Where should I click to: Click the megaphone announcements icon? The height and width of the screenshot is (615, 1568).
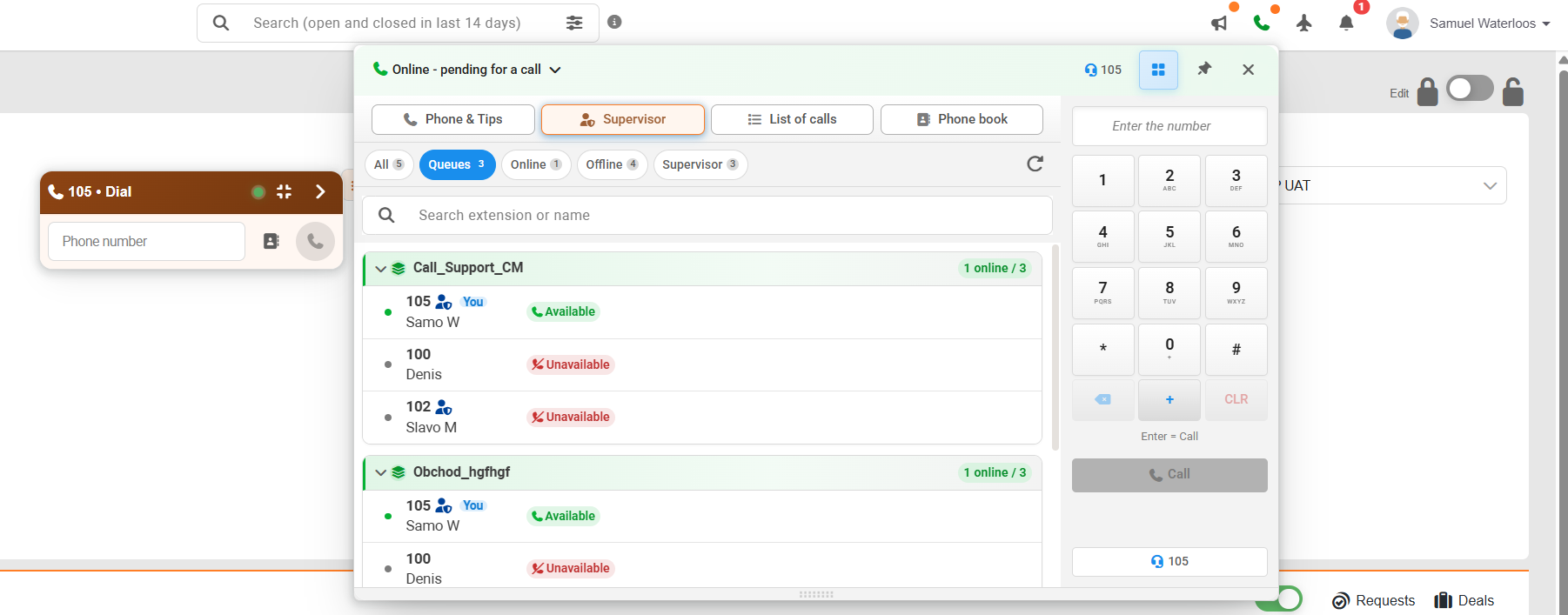(x=1219, y=23)
